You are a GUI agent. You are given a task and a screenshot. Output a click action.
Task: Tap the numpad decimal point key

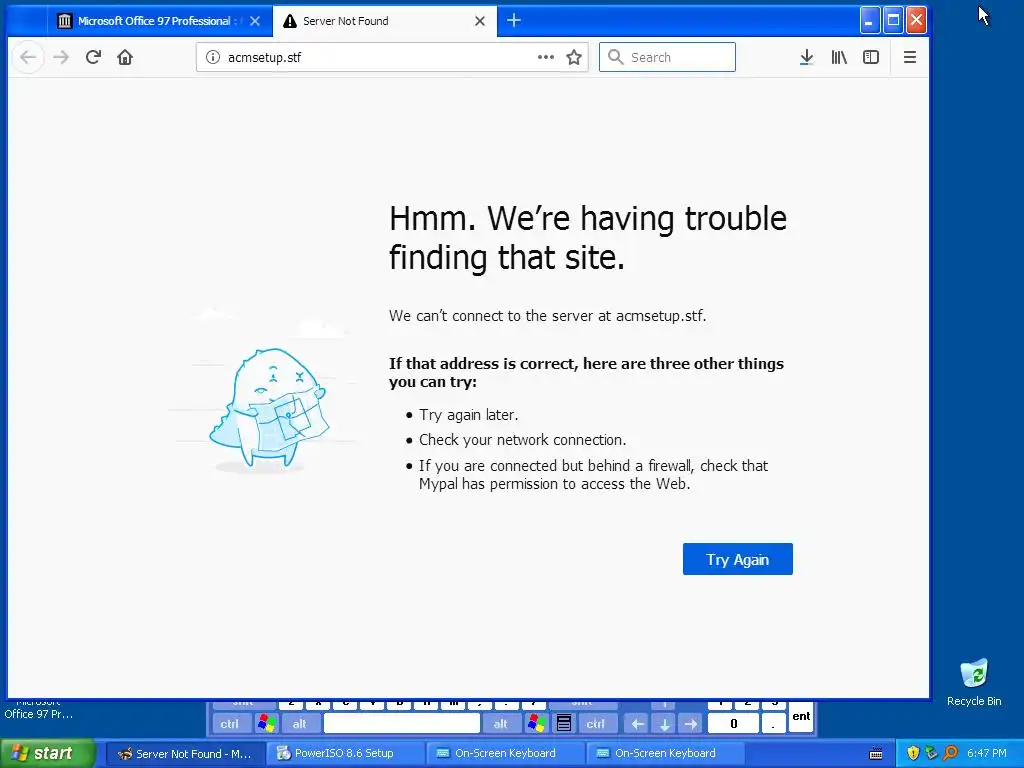click(773, 724)
